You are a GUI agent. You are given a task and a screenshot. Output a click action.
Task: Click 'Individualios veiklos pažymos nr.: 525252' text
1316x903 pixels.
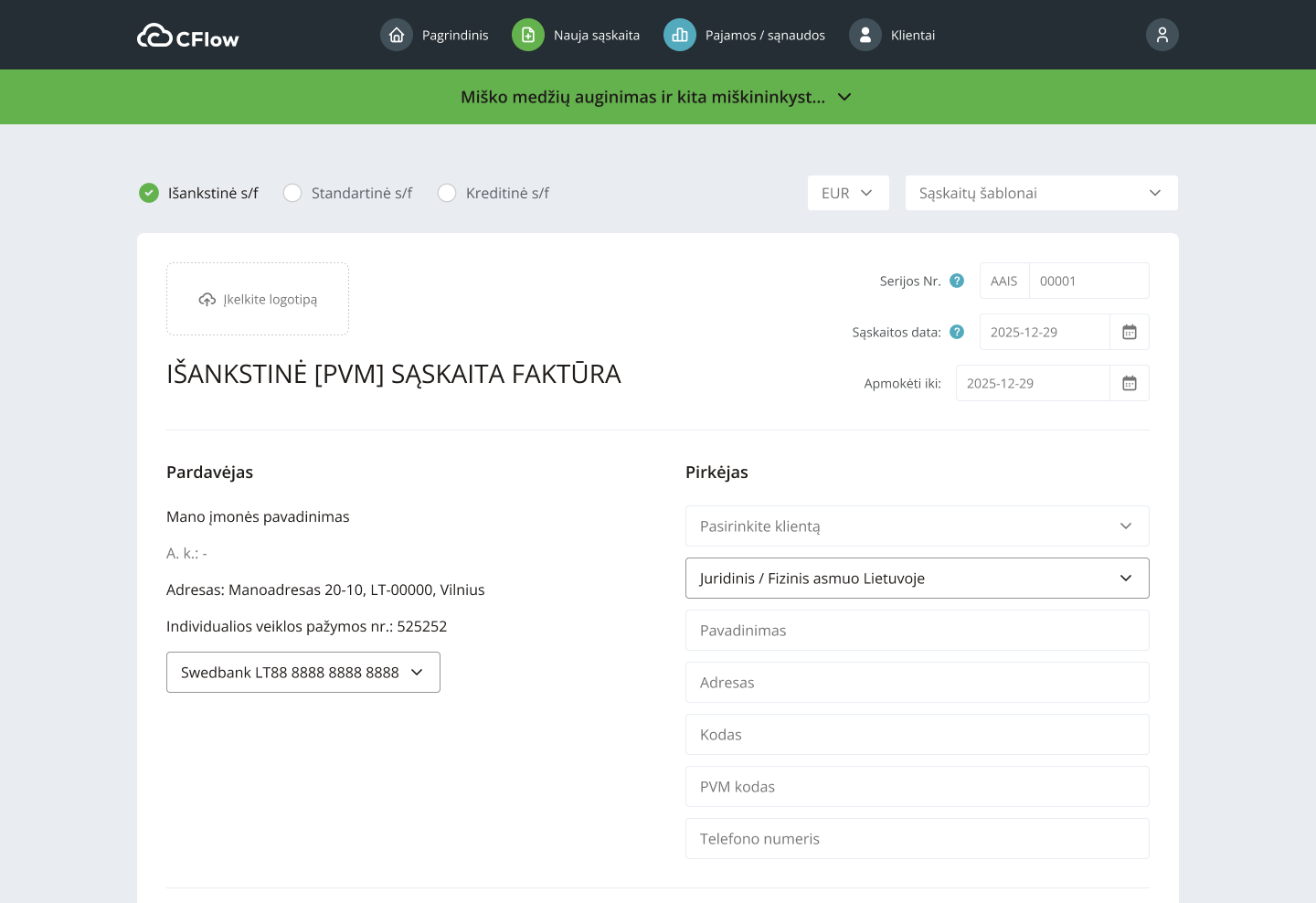(x=306, y=627)
